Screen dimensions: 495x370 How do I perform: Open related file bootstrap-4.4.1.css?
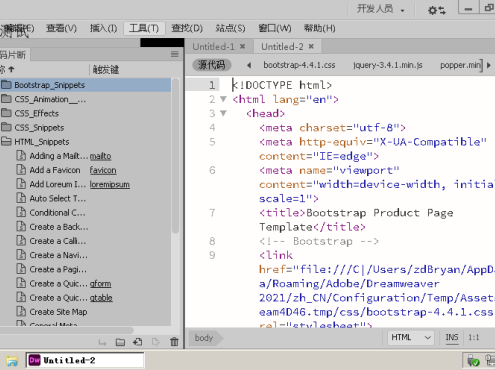point(299,65)
